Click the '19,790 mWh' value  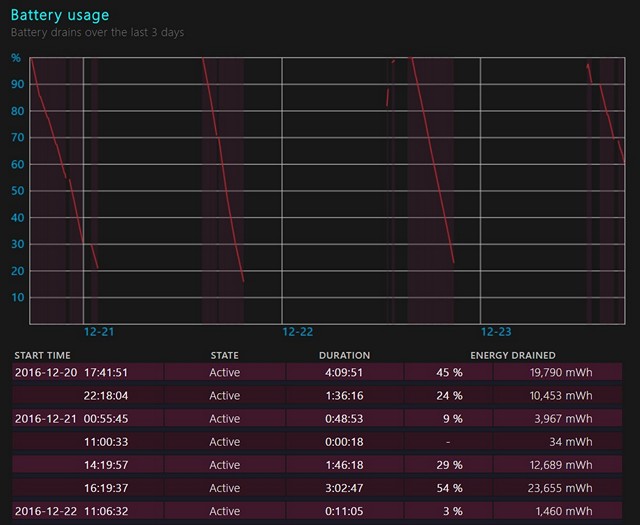point(561,372)
